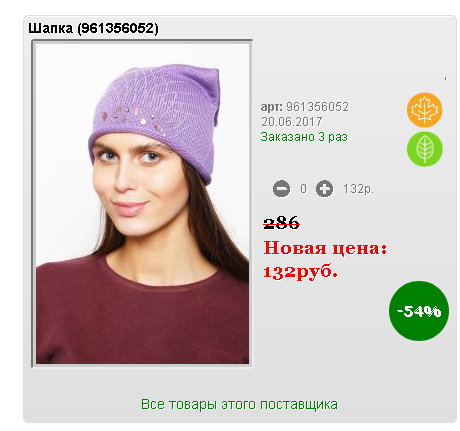Increase quantity with the plus button
The image size is (460, 431).
[x=324, y=189]
